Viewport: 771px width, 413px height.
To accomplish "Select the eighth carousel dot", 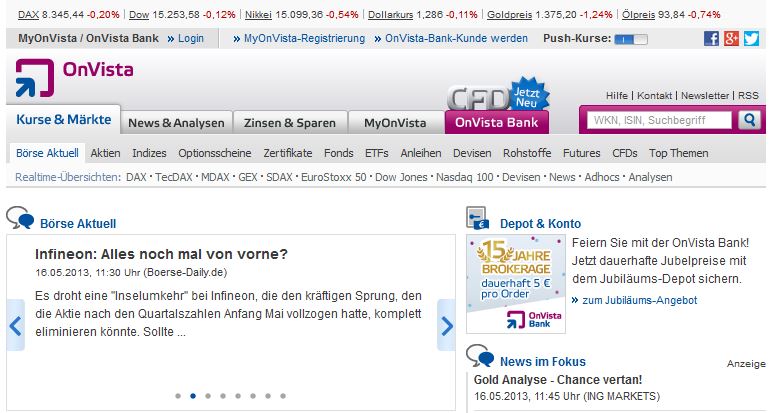I will 283,396.
